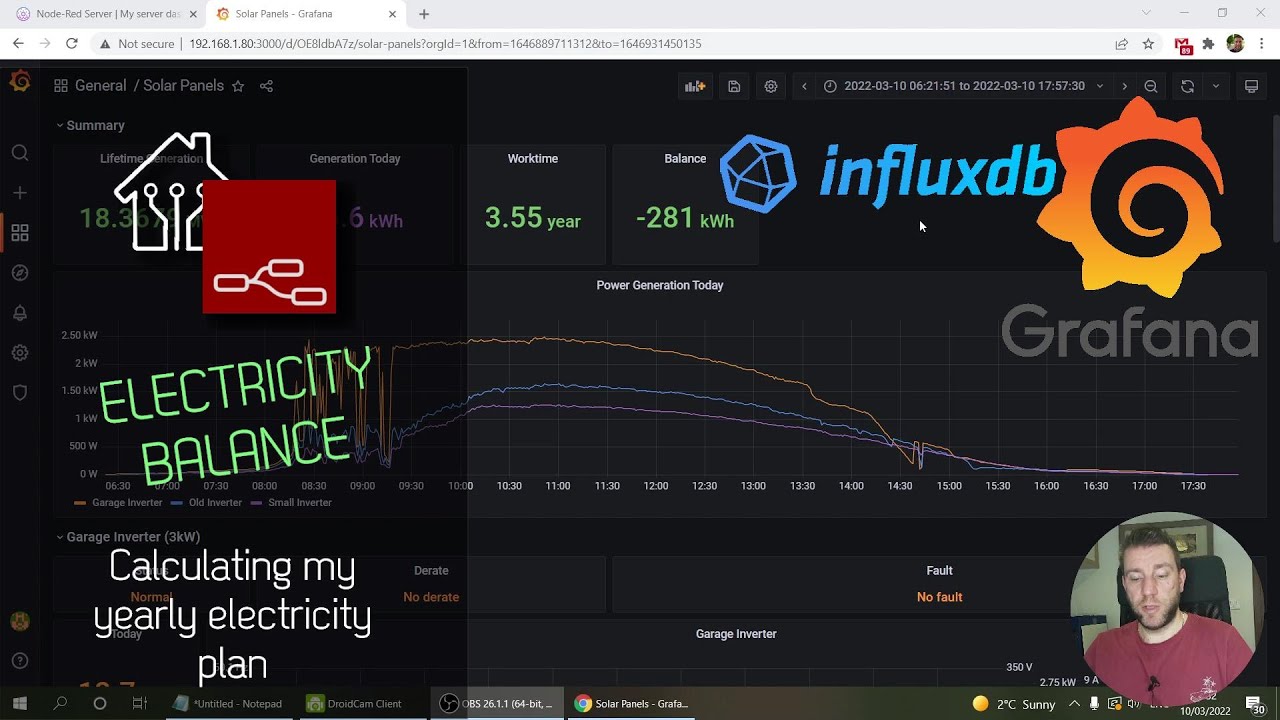Collapse the Summary row

point(90,126)
